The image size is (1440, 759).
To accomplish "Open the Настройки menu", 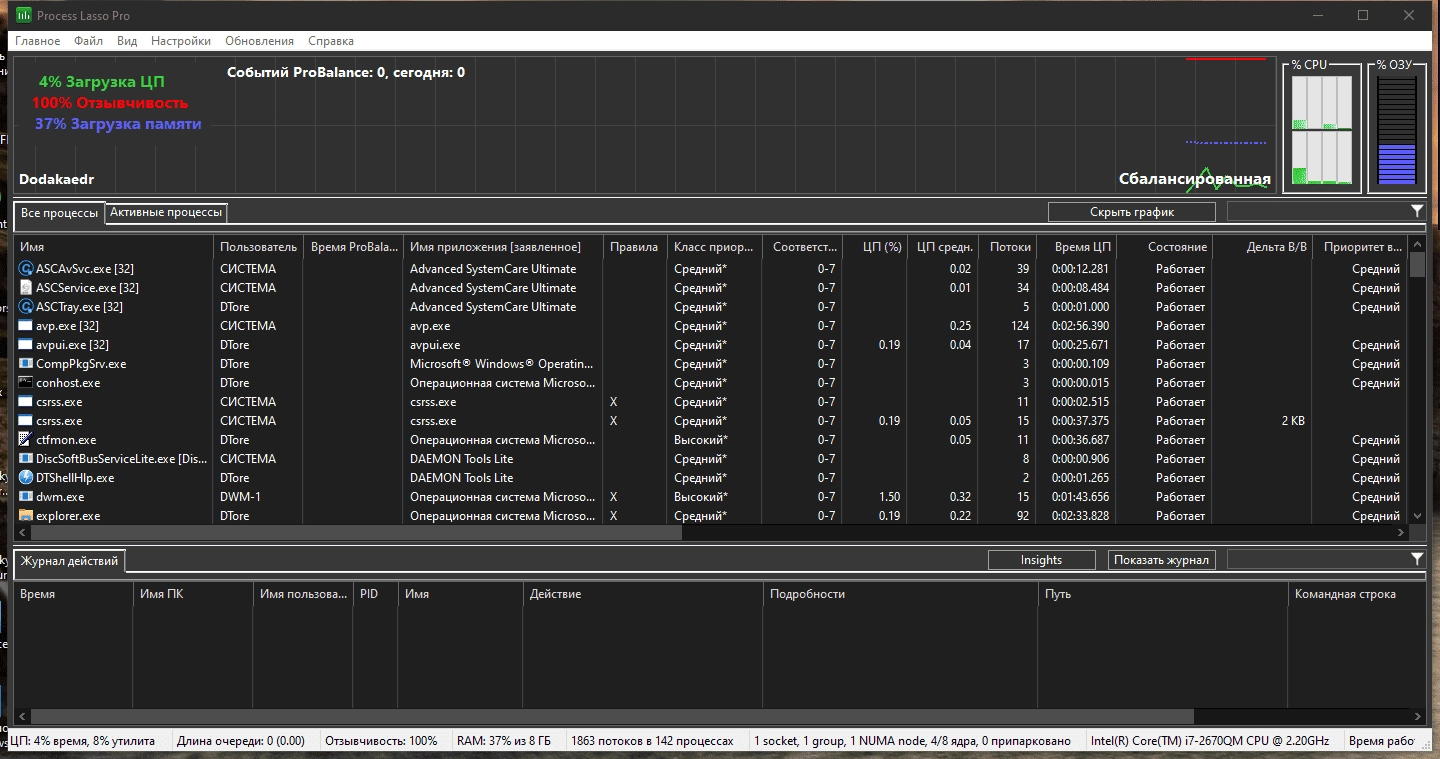I will (181, 41).
